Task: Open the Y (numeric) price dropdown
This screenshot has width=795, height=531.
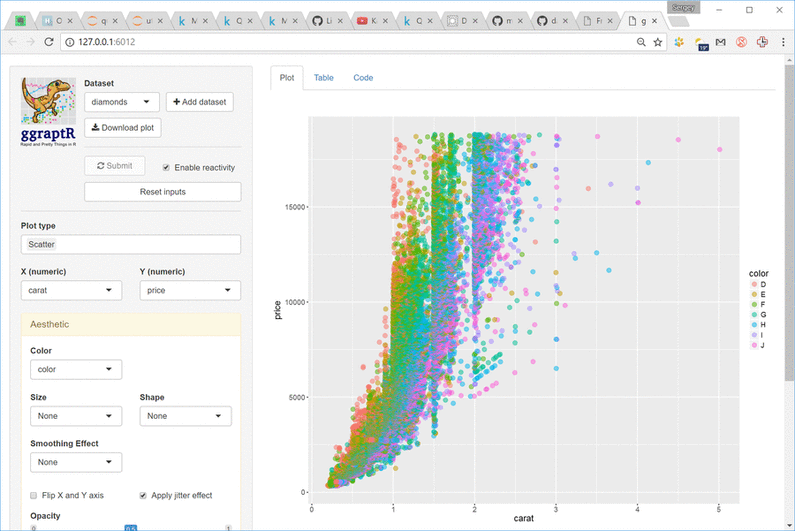Action: tap(190, 290)
